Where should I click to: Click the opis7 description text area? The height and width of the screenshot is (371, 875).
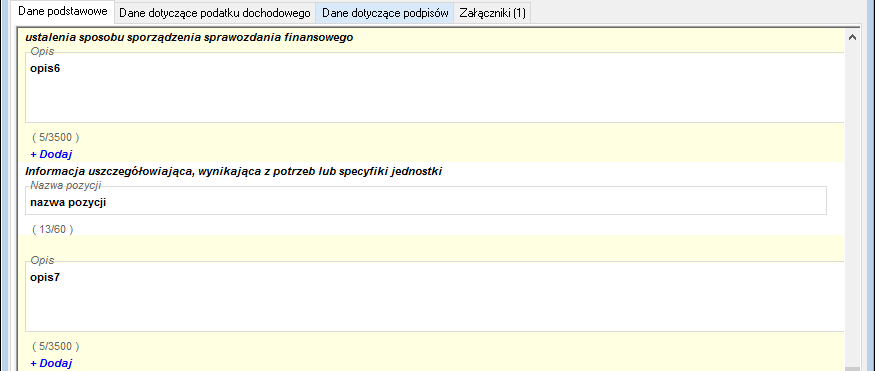tap(435, 297)
